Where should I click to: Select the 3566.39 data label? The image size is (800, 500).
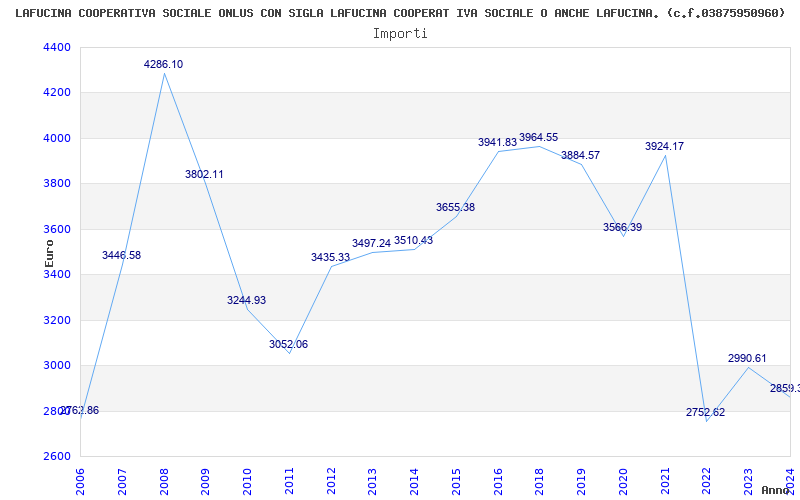coord(622,228)
